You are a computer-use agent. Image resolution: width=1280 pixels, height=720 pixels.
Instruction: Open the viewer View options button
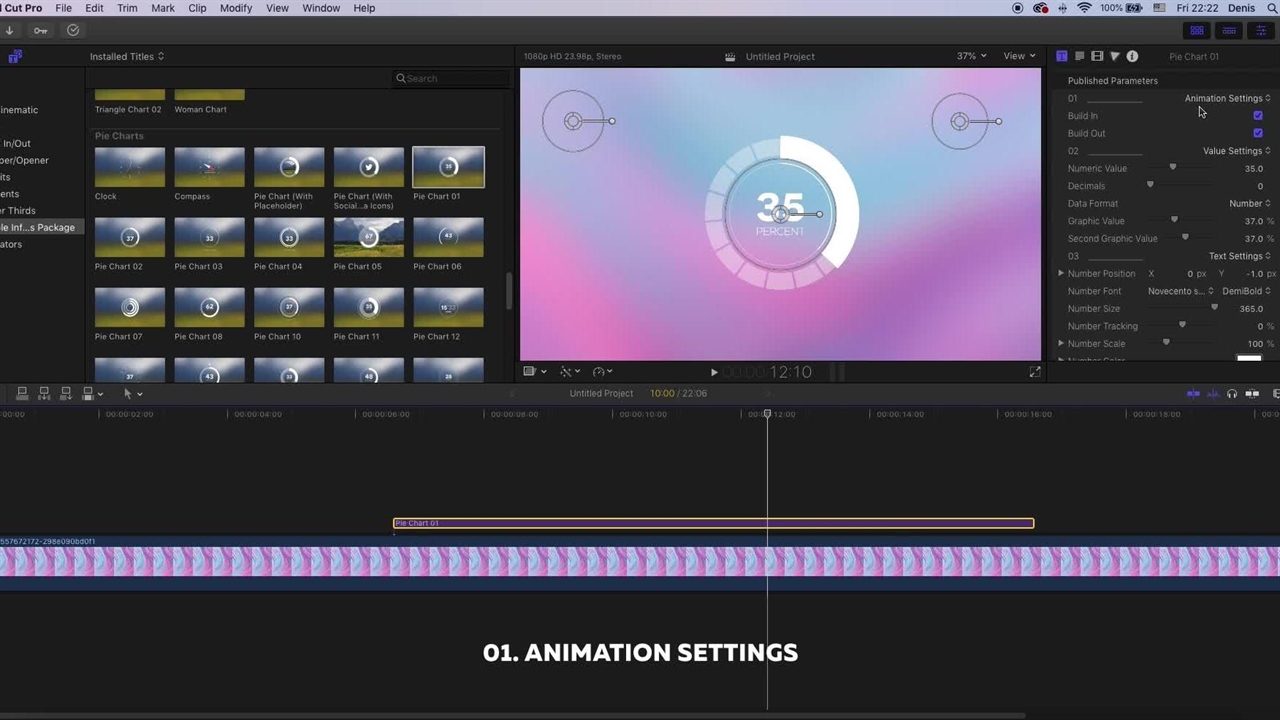1019,57
